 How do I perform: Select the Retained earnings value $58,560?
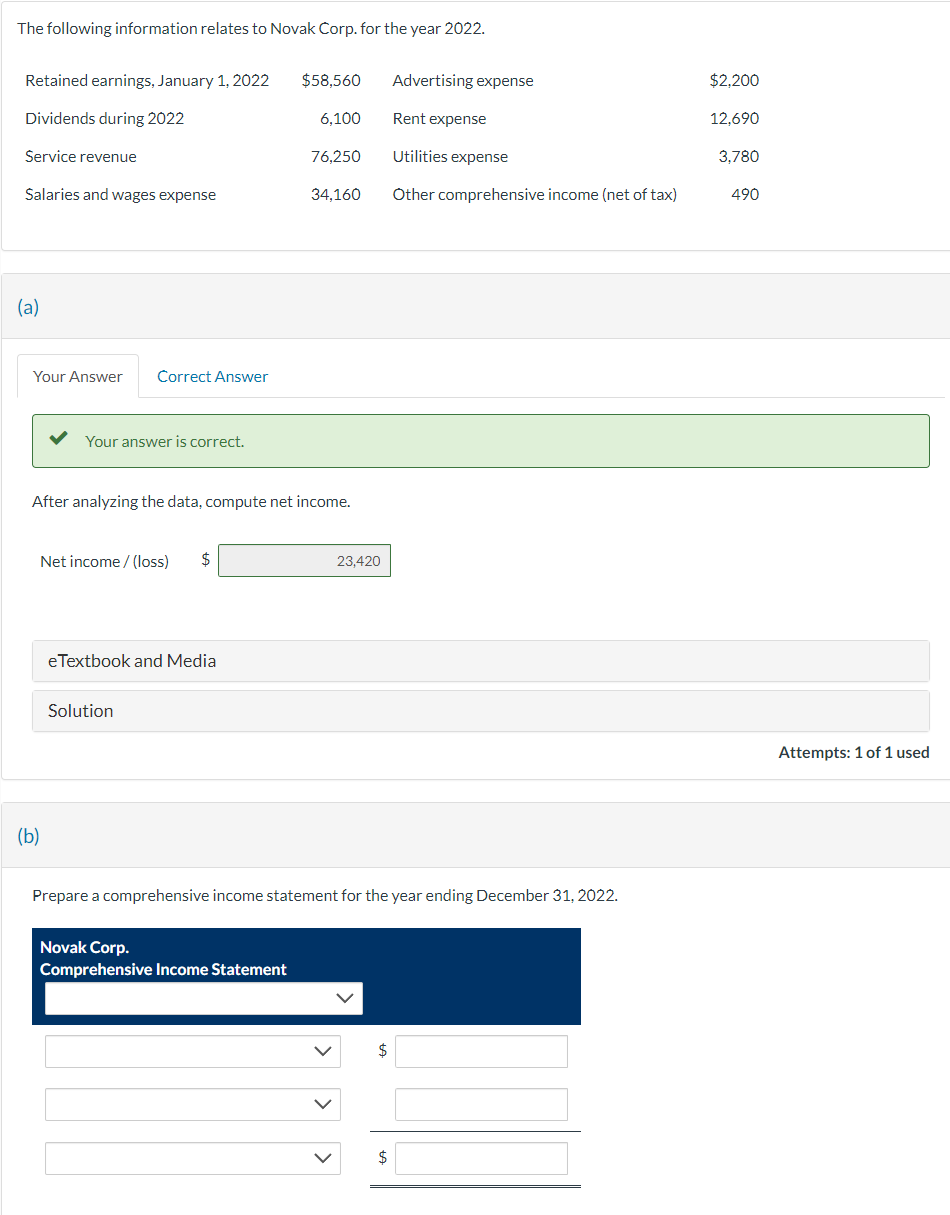331,80
